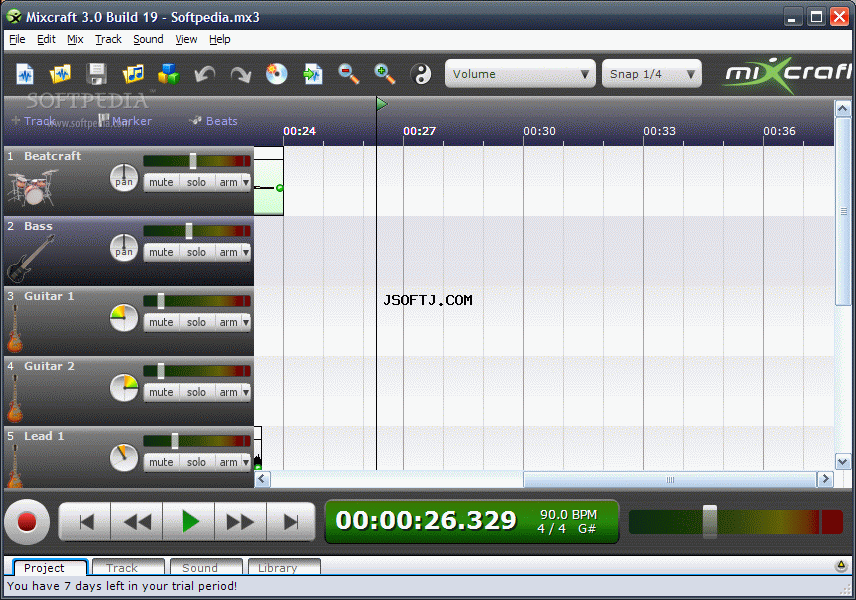Solo the Guitar 1 track
This screenshot has width=856, height=600.
[x=197, y=322]
